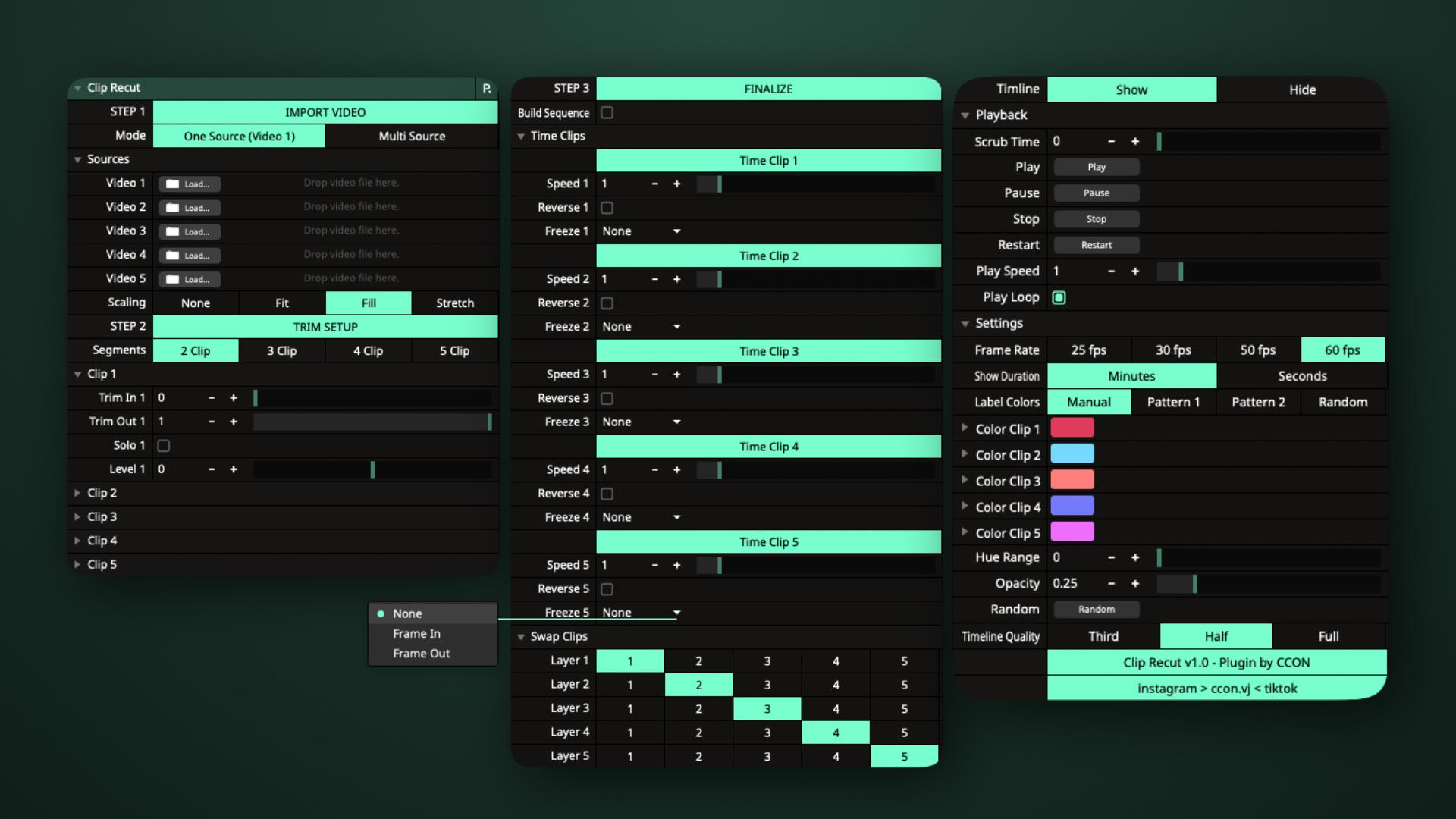Click the P. preset icon in Clip Recut header
The width and height of the screenshot is (1456, 819).
click(487, 89)
